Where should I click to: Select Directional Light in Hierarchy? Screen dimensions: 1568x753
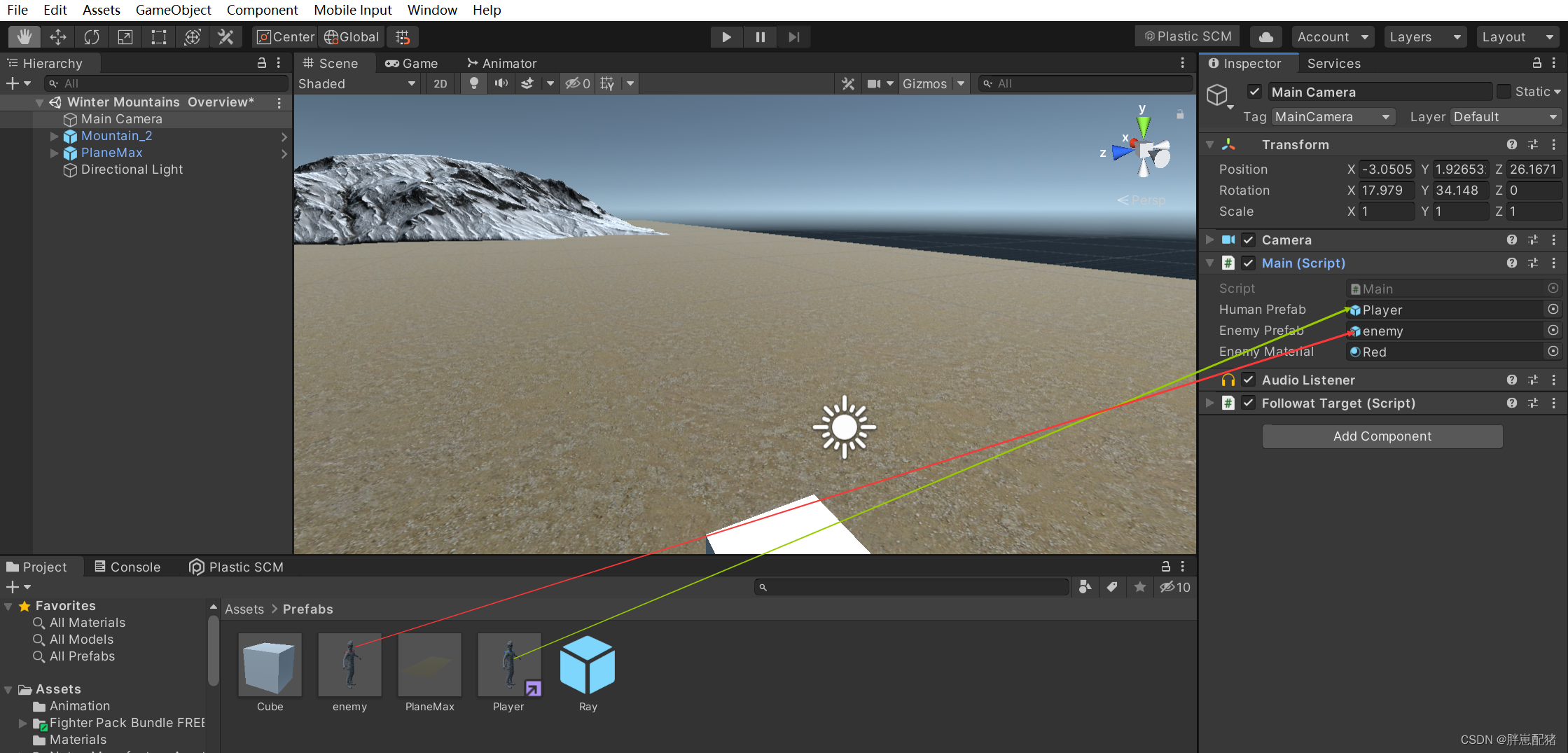click(132, 170)
